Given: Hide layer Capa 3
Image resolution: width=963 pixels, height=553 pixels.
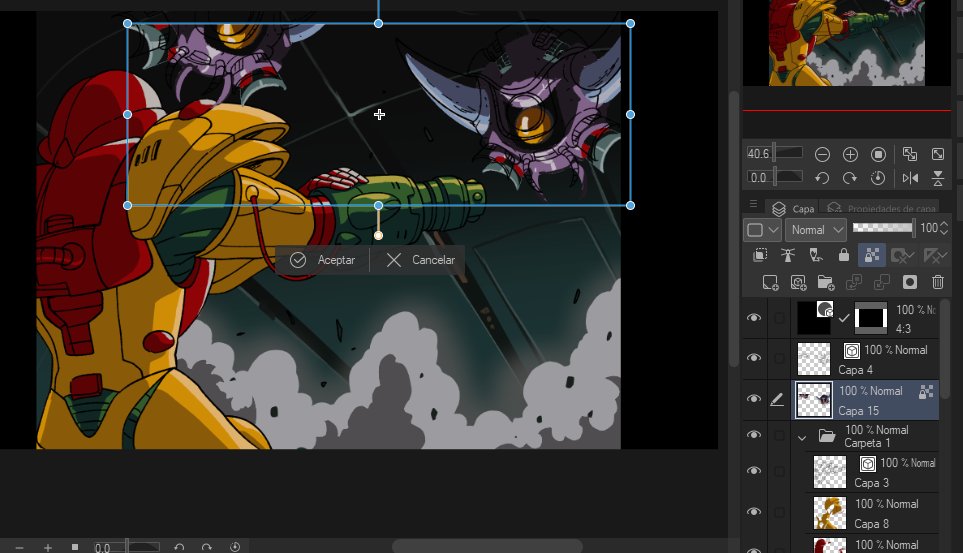Looking at the screenshot, I should [754, 471].
